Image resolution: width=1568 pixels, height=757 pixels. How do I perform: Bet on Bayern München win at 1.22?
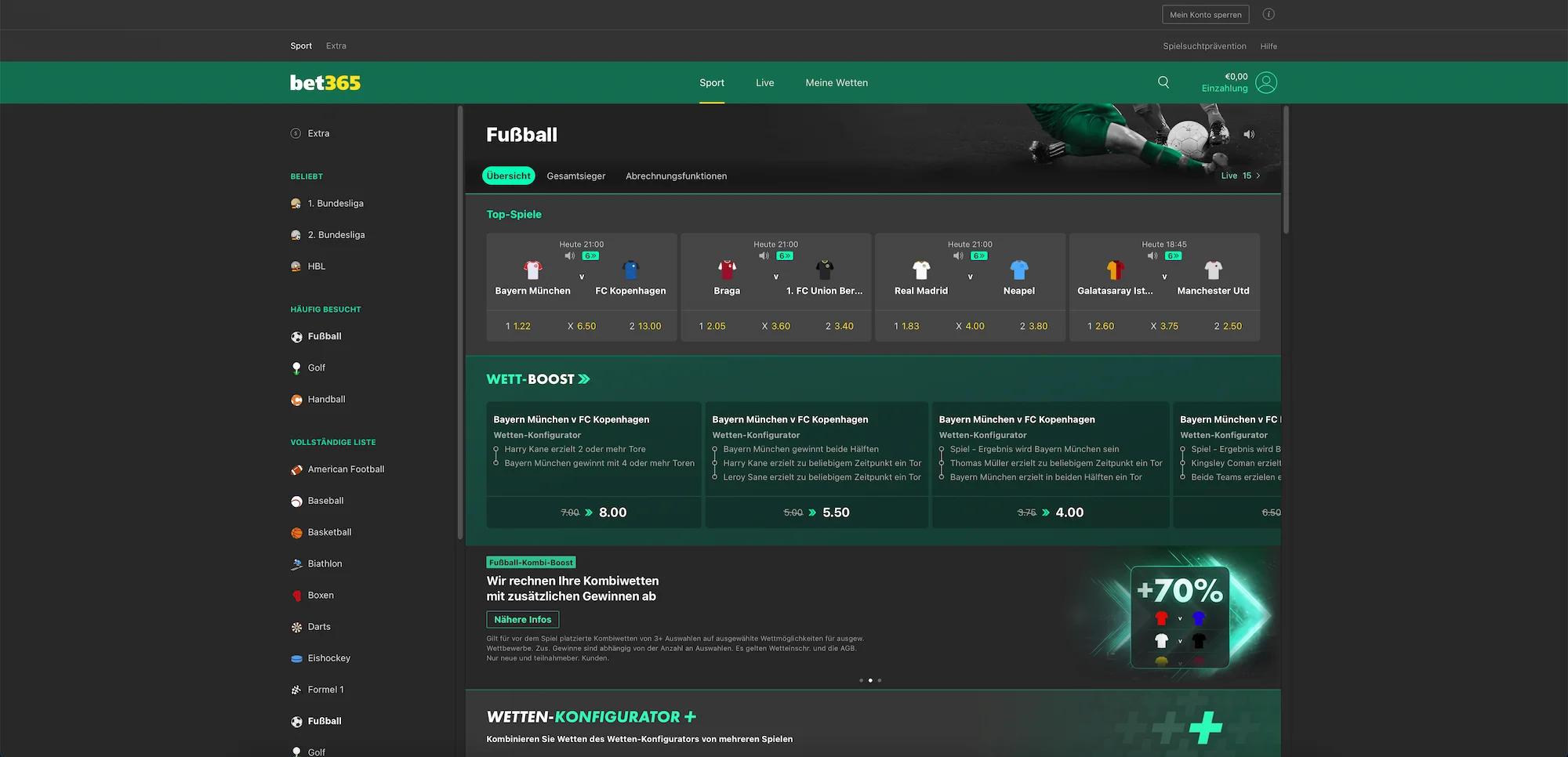point(518,326)
